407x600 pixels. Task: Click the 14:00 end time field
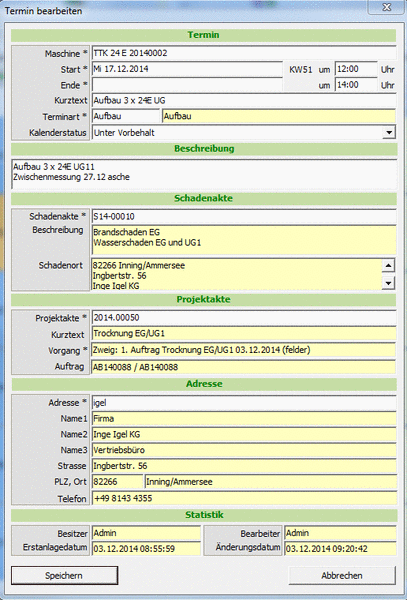[356, 85]
